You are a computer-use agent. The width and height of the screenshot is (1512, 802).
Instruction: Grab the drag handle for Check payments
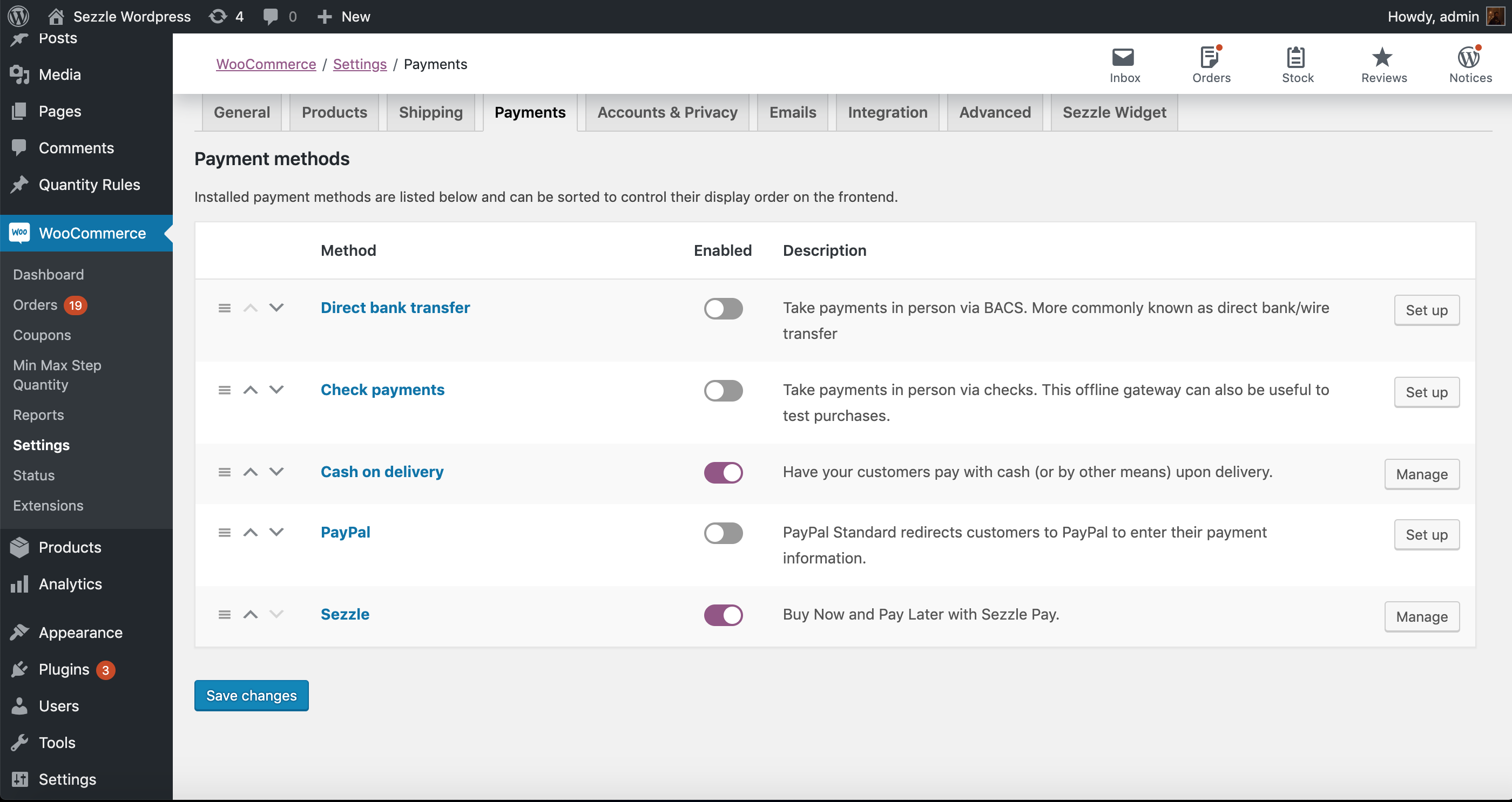tap(224, 390)
